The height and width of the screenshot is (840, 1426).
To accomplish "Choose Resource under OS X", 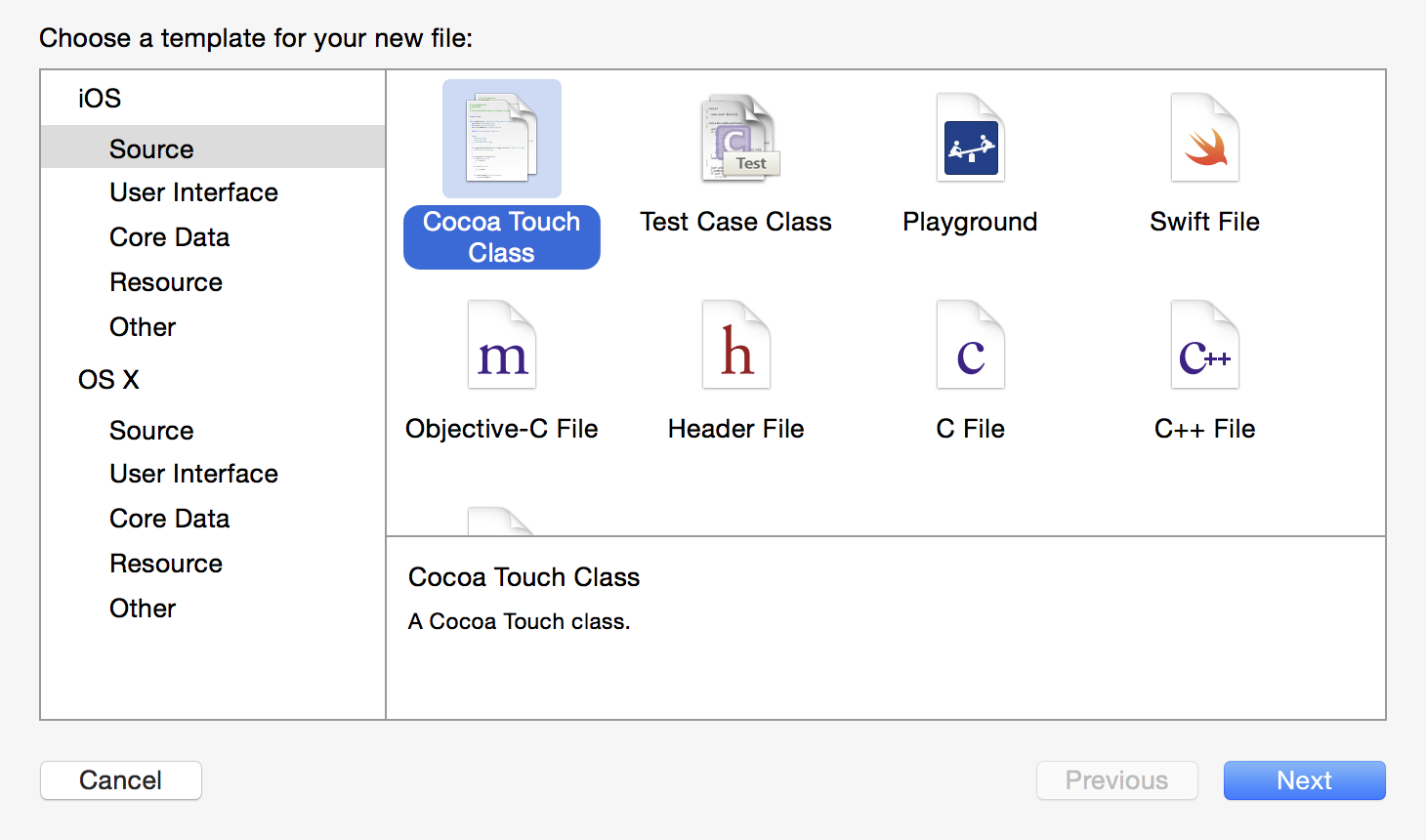I will click(x=213, y=564).
